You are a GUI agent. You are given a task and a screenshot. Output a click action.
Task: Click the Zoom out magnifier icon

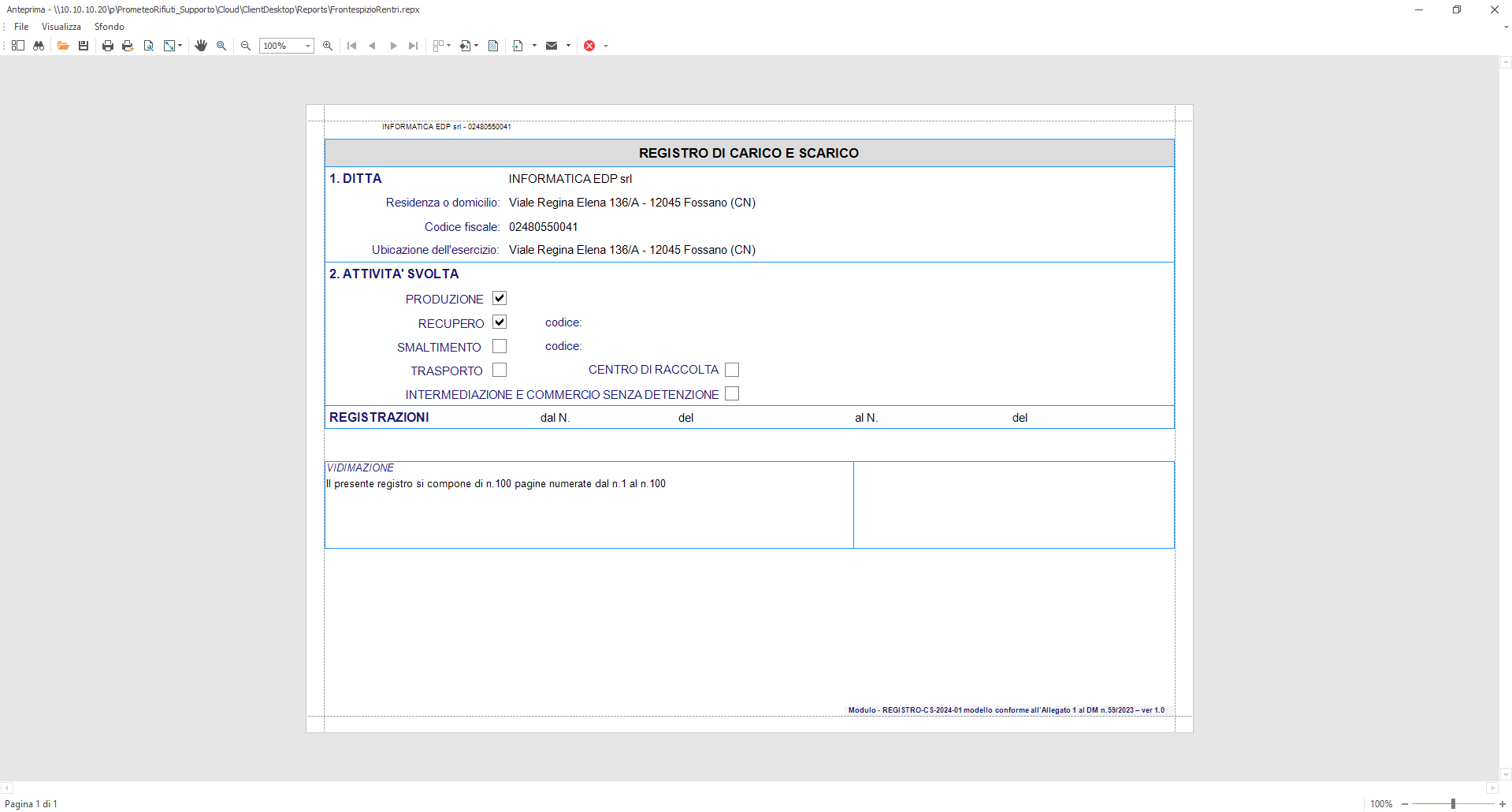point(246,46)
